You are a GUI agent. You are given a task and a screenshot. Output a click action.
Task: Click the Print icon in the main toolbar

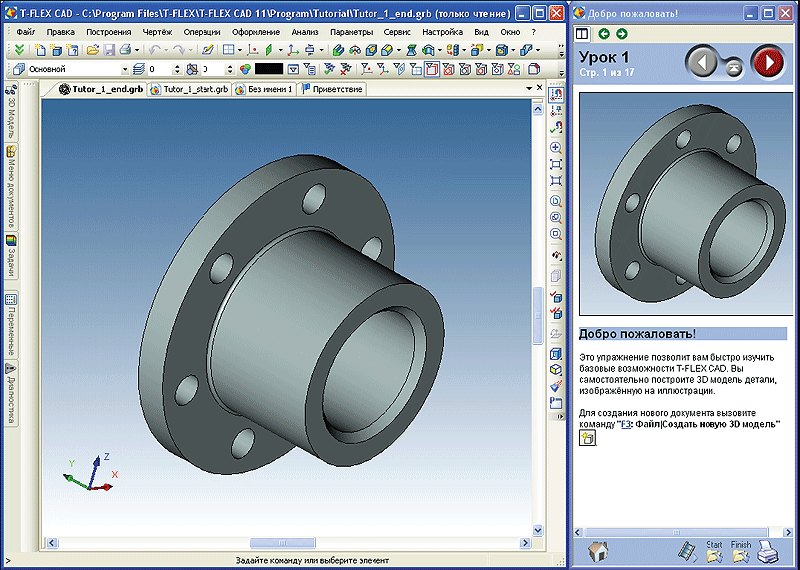124,49
